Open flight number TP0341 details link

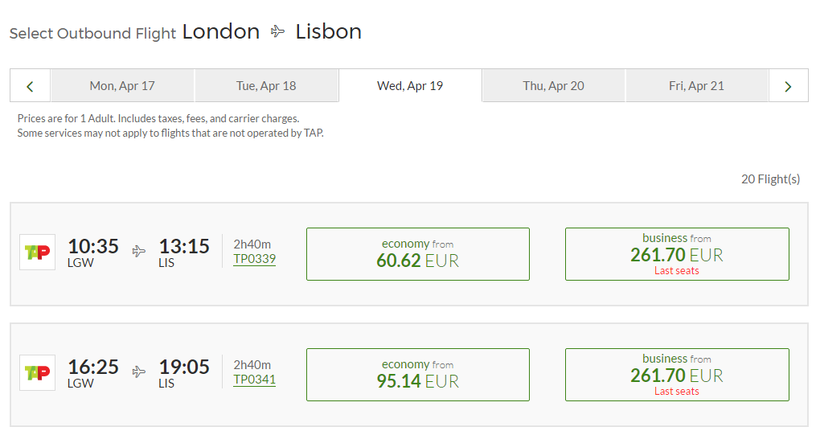(x=254, y=380)
